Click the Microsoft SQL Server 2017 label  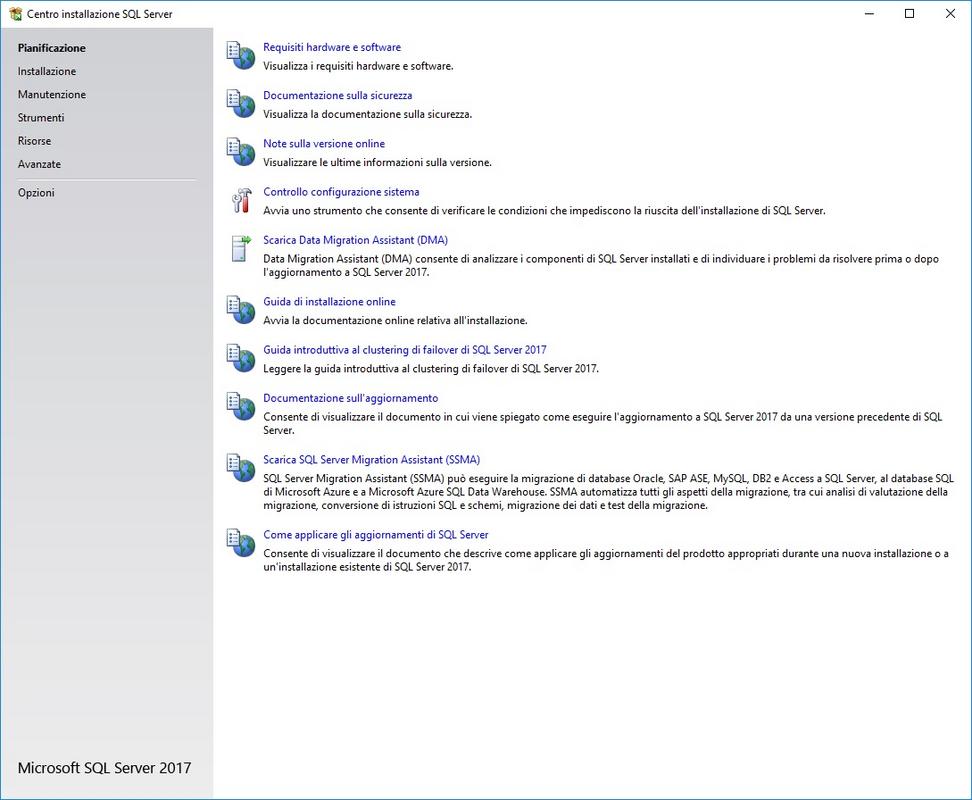point(104,768)
